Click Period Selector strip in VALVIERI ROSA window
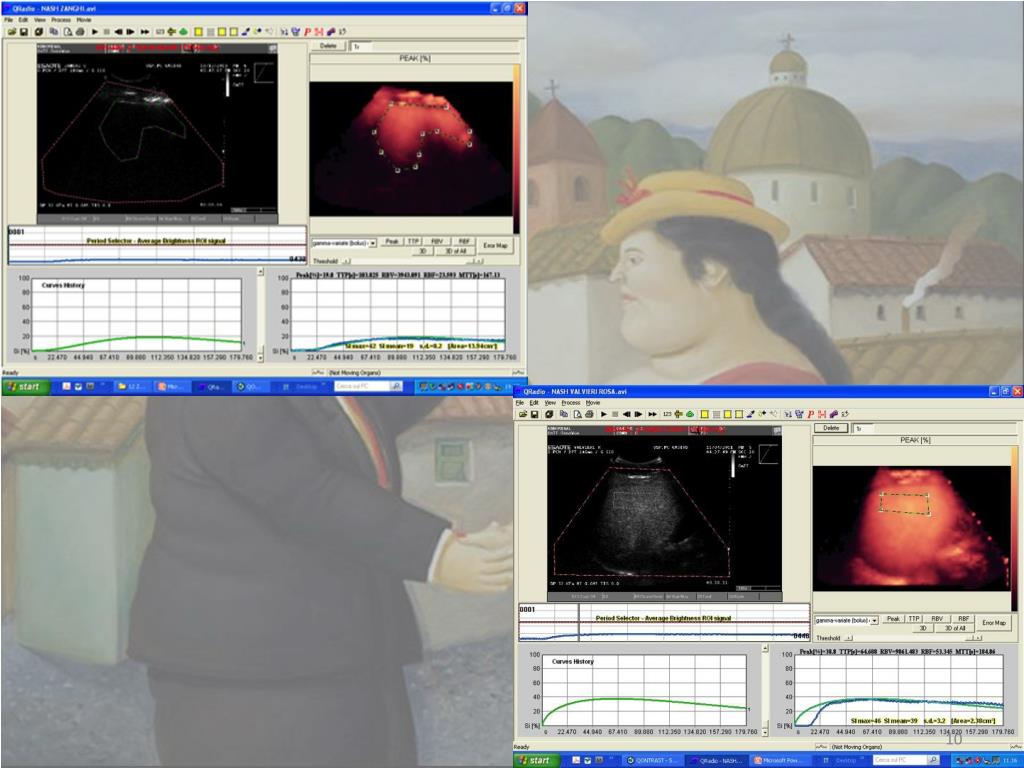This screenshot has height=768, width=1024. (664, 622)
